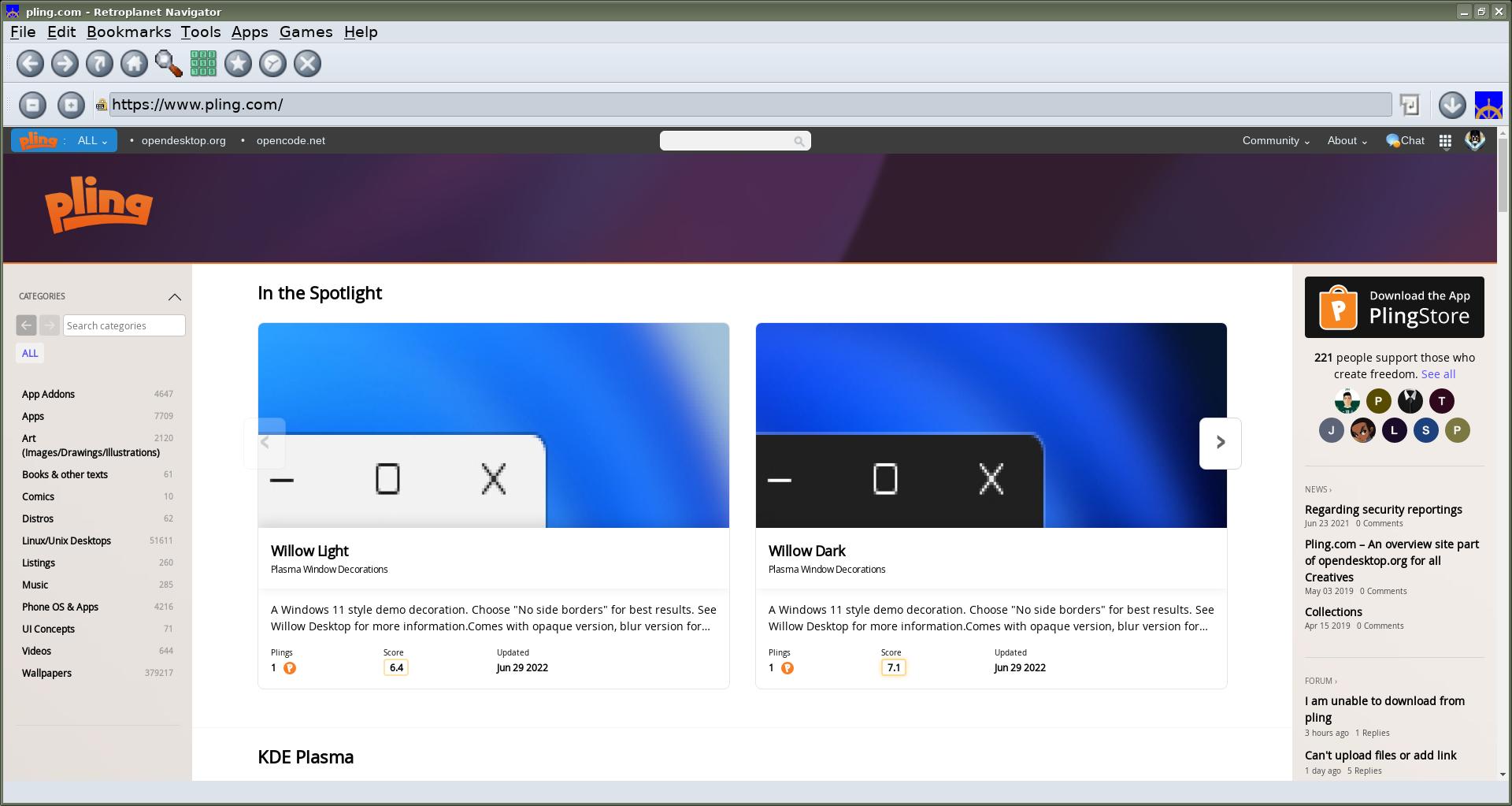Select the App Addons category
This screenshot has width=1512, height=806.
click(48, 394)
